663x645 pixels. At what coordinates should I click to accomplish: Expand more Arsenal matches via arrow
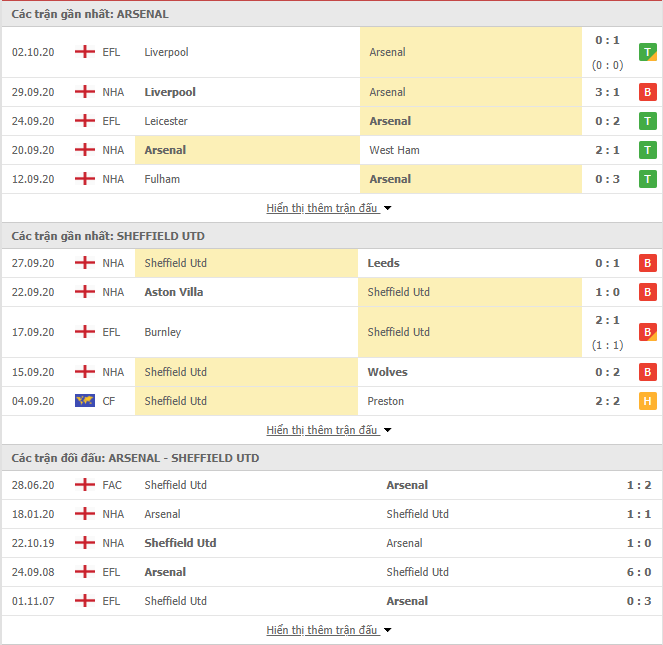click(387, 208)
